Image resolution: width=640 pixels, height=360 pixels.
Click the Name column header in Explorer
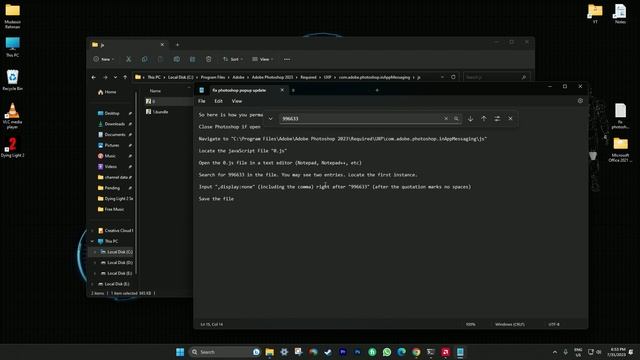click(155, 91)
